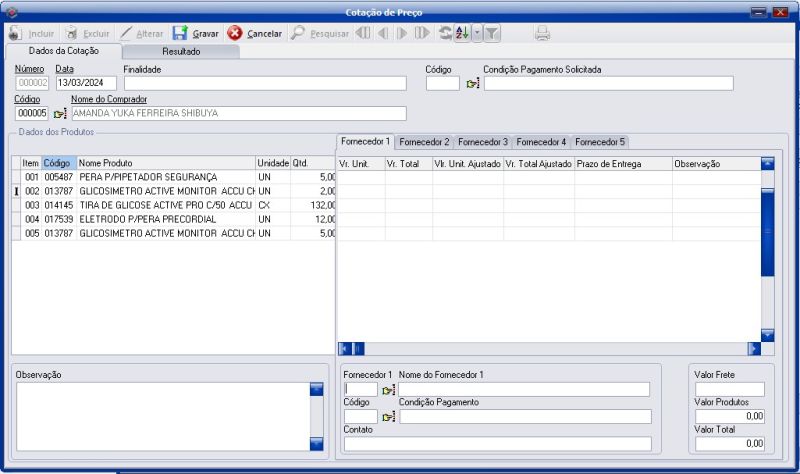Sort products by Nome Produto column header

(165, 163)
